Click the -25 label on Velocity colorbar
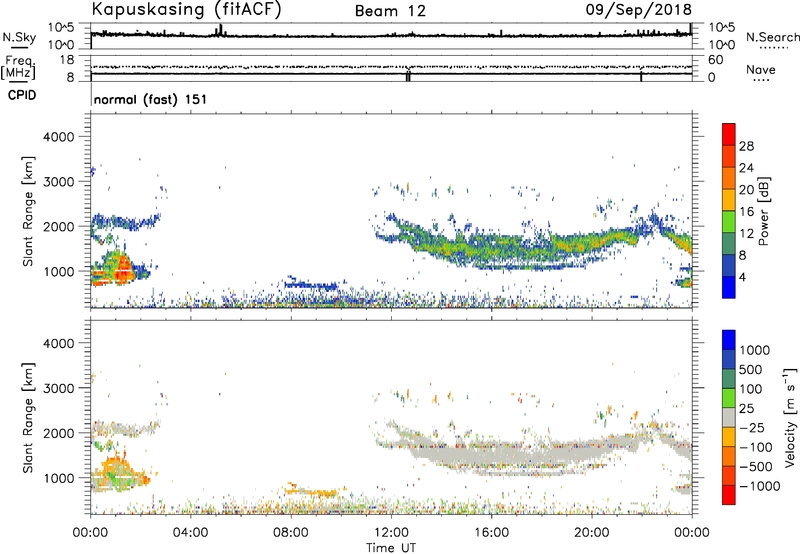The width and height of the screenshot is (800, 554). pos(752,427)
